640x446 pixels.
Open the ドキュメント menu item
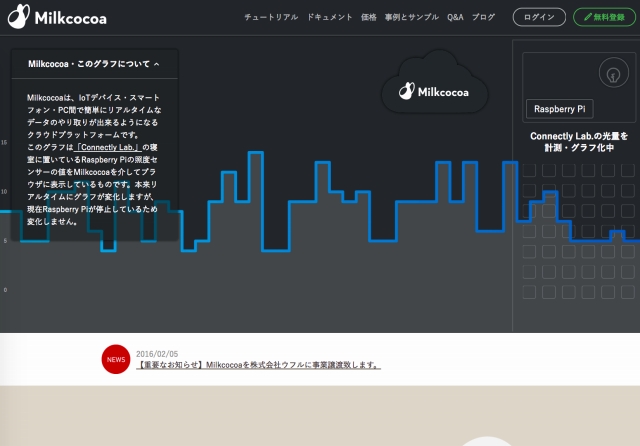[329, 17]
